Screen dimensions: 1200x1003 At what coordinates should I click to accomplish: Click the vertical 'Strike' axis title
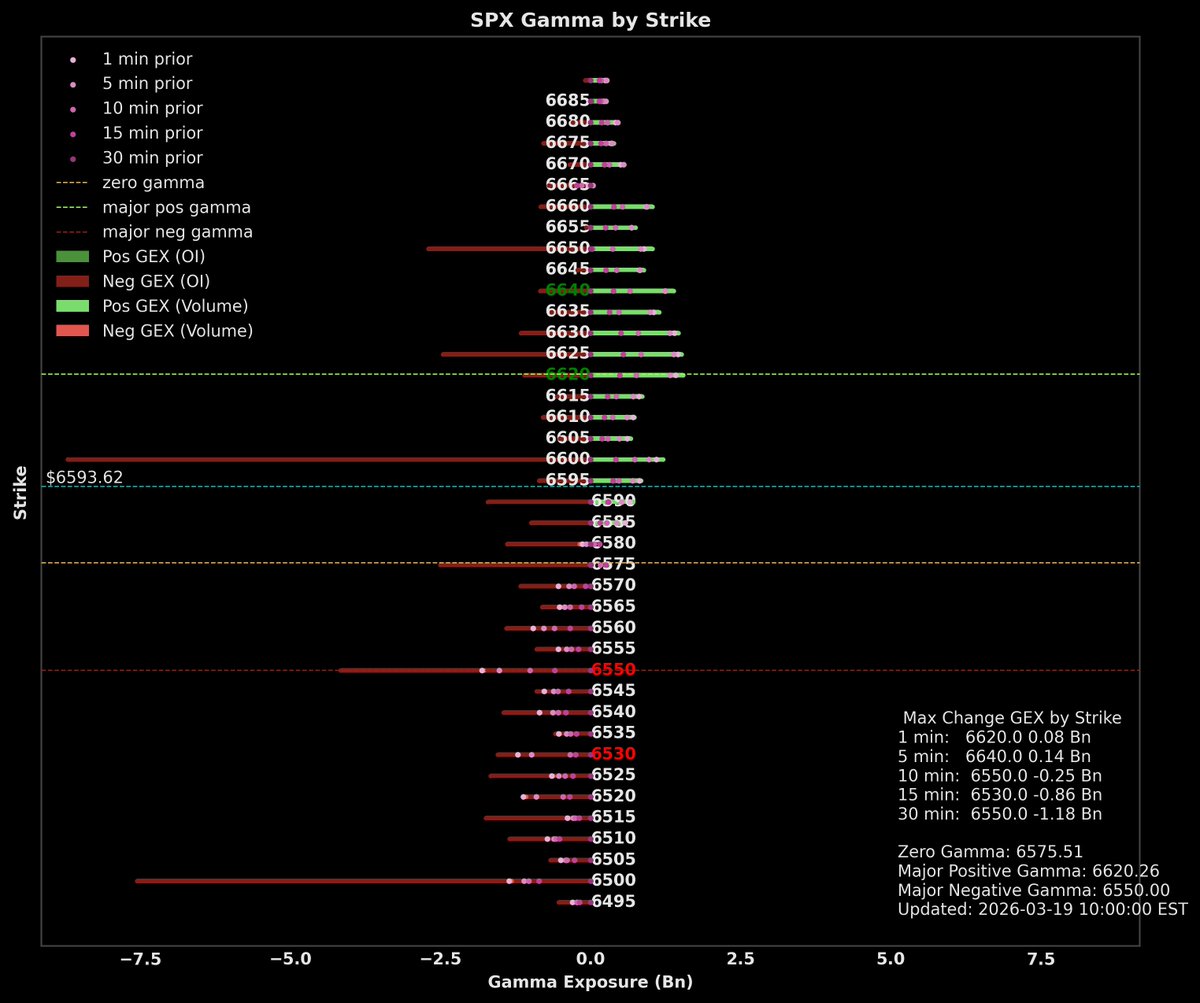point(20,491)
